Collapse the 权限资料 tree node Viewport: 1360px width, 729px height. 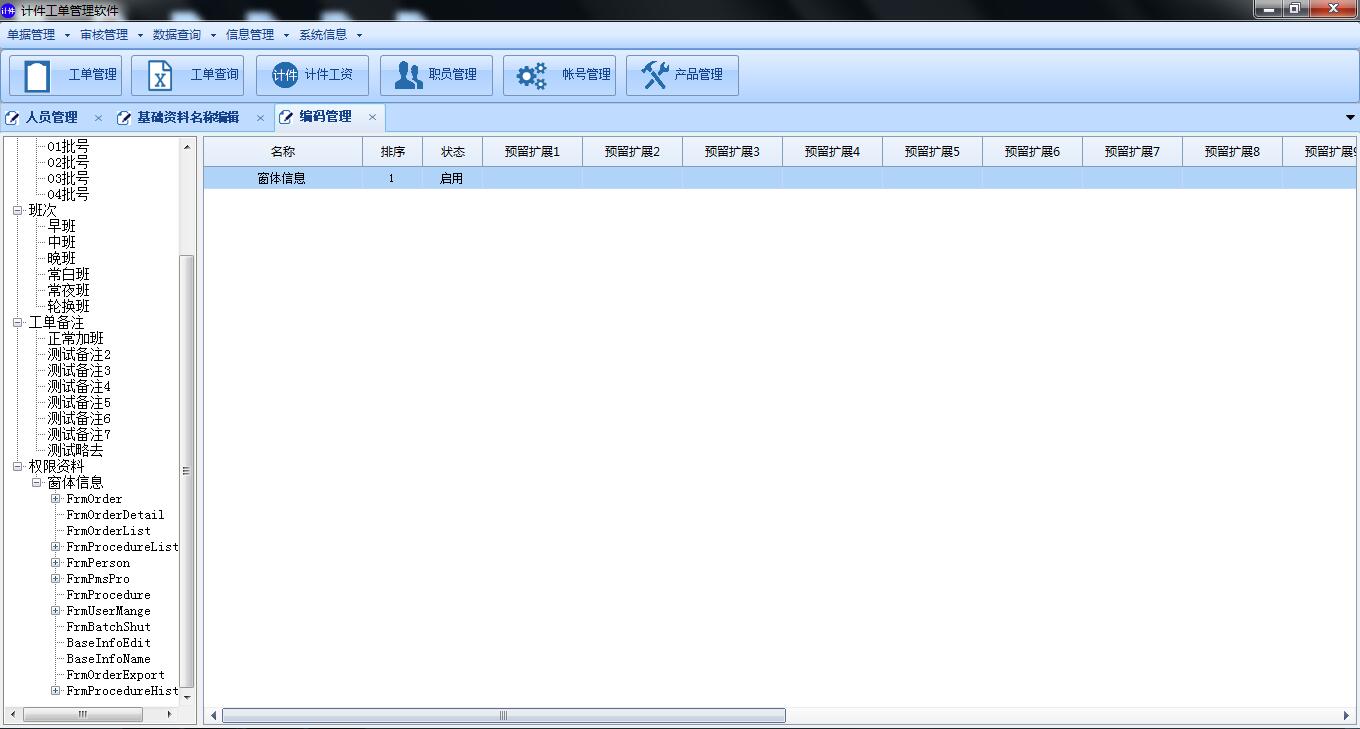[x=18, y=467]
